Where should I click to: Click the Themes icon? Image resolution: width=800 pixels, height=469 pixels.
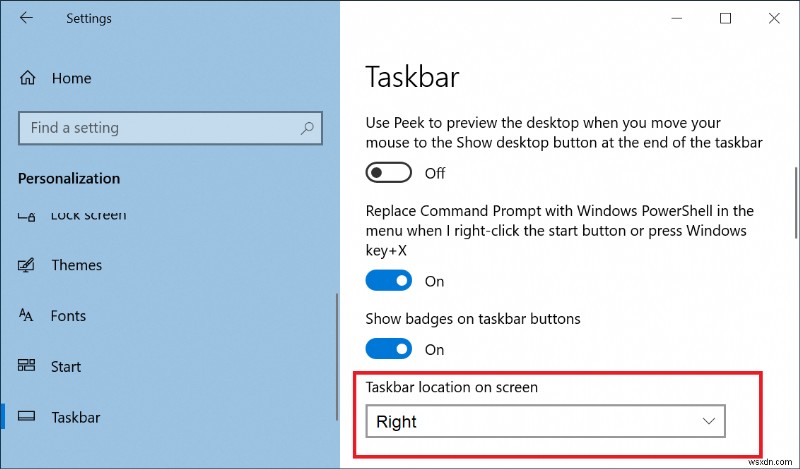[x=27, y=265]
